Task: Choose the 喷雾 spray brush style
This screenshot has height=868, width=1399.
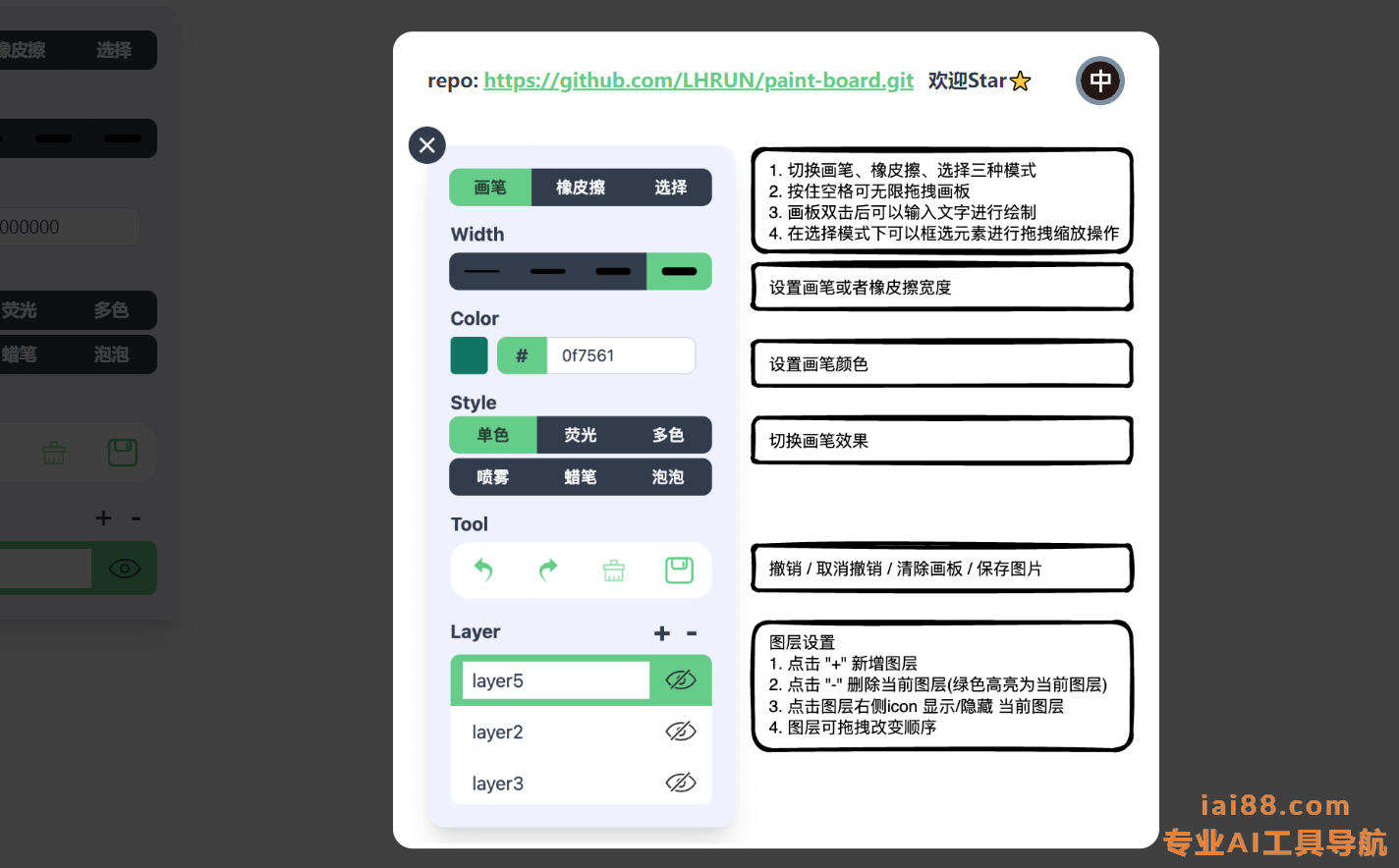Action: [x=493, y=477]
